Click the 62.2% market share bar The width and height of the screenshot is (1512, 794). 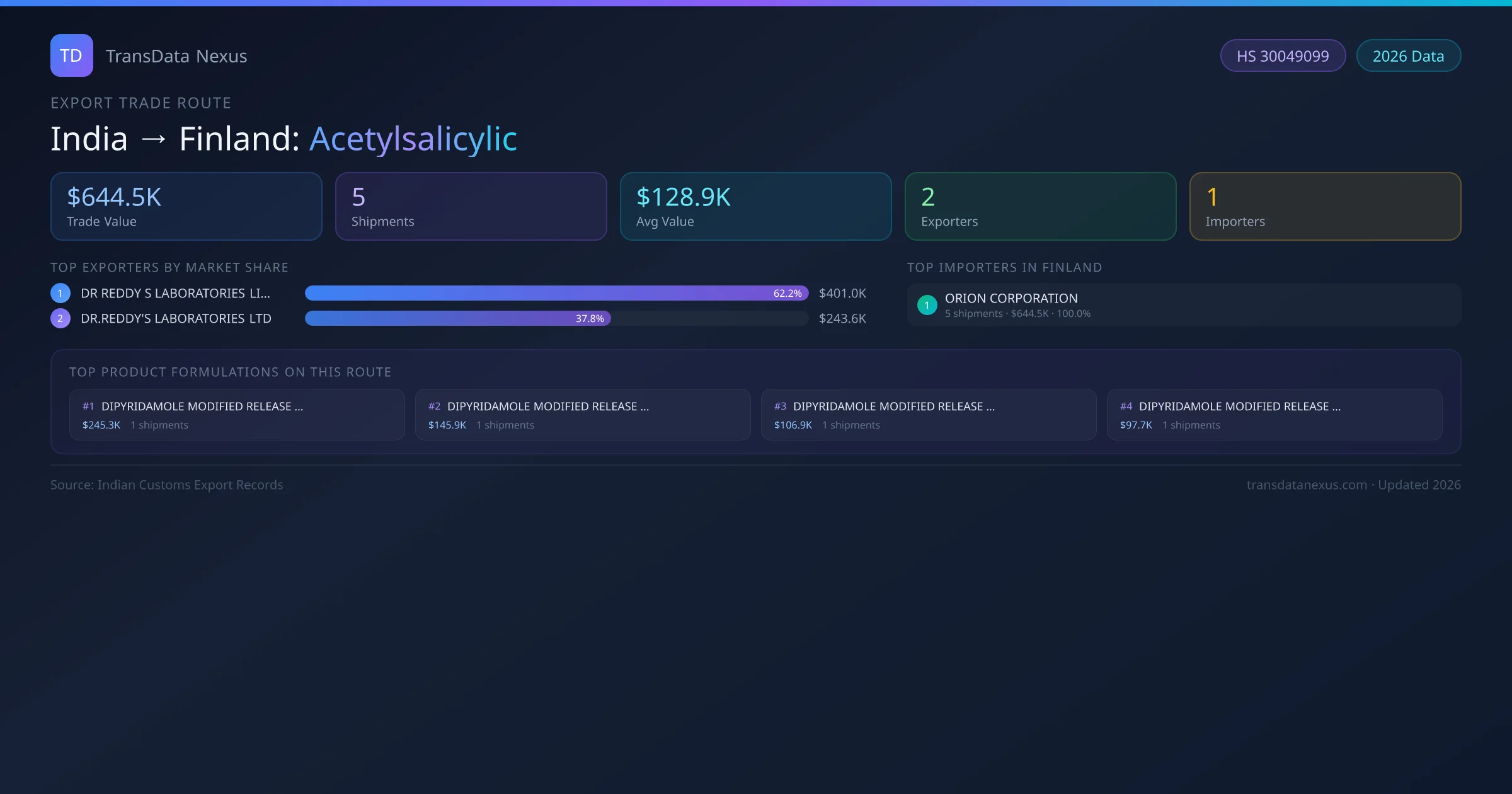pyautogui.click(x=556, y=293)
